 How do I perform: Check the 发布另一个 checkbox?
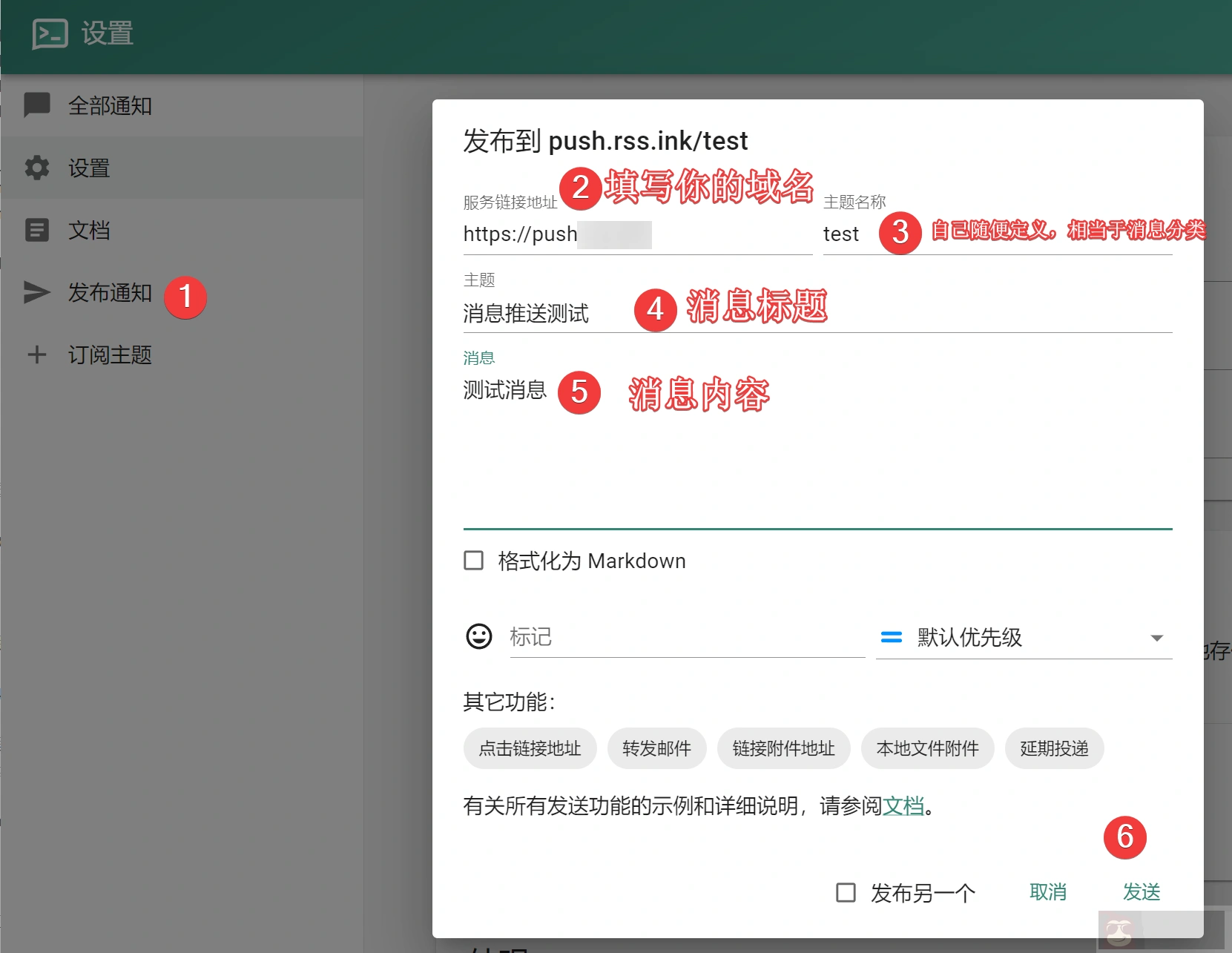click(x=846, y=892)
